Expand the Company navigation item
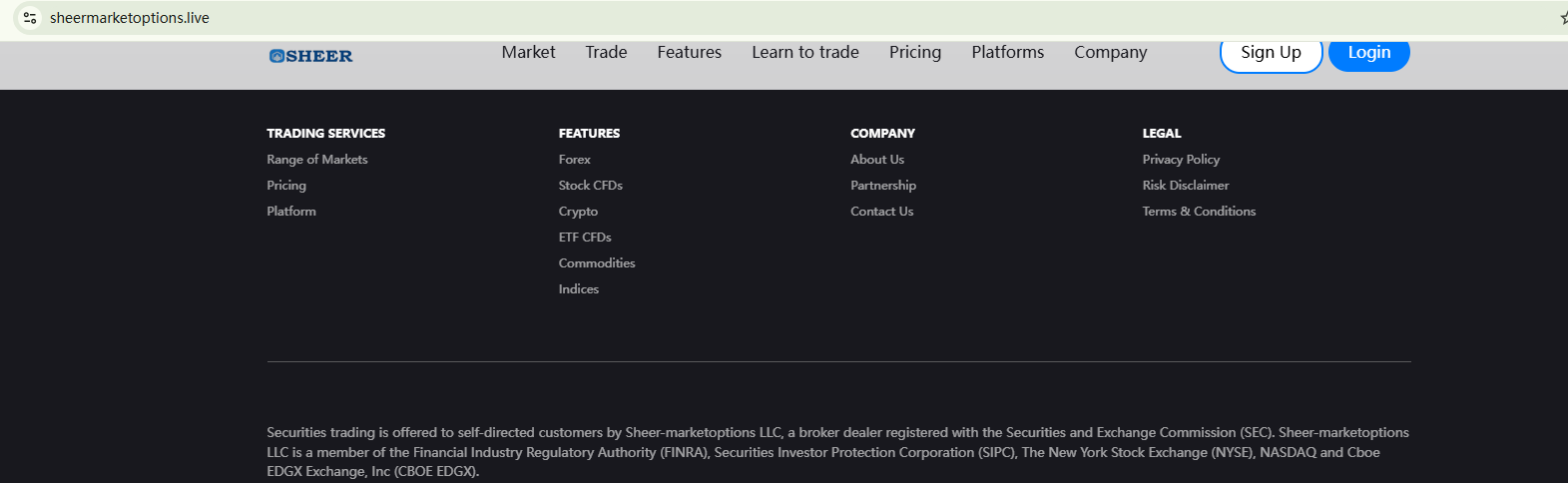The height and width of the screenshot is (483, 1568). [1110, 52]
